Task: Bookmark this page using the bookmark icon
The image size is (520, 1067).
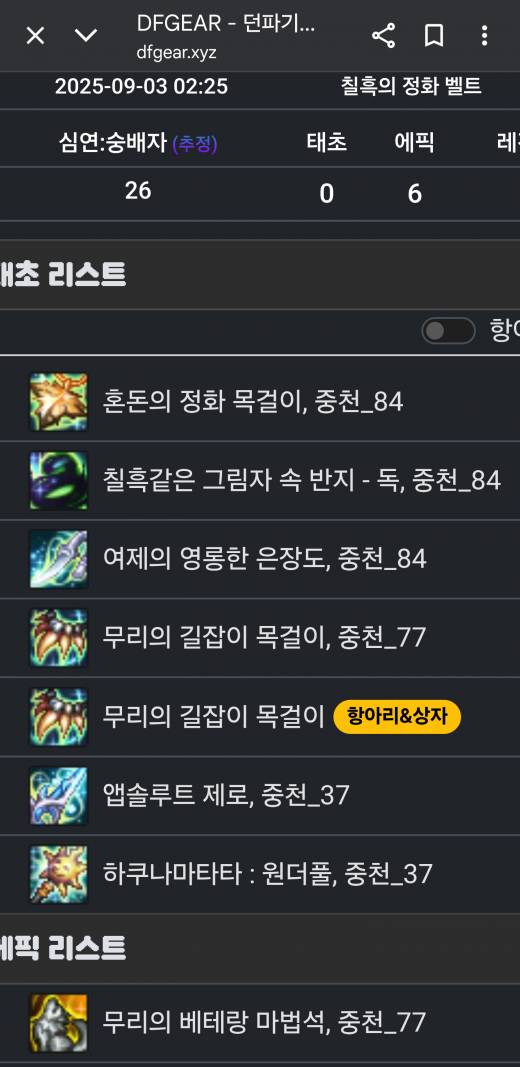Action: (434, 36)
